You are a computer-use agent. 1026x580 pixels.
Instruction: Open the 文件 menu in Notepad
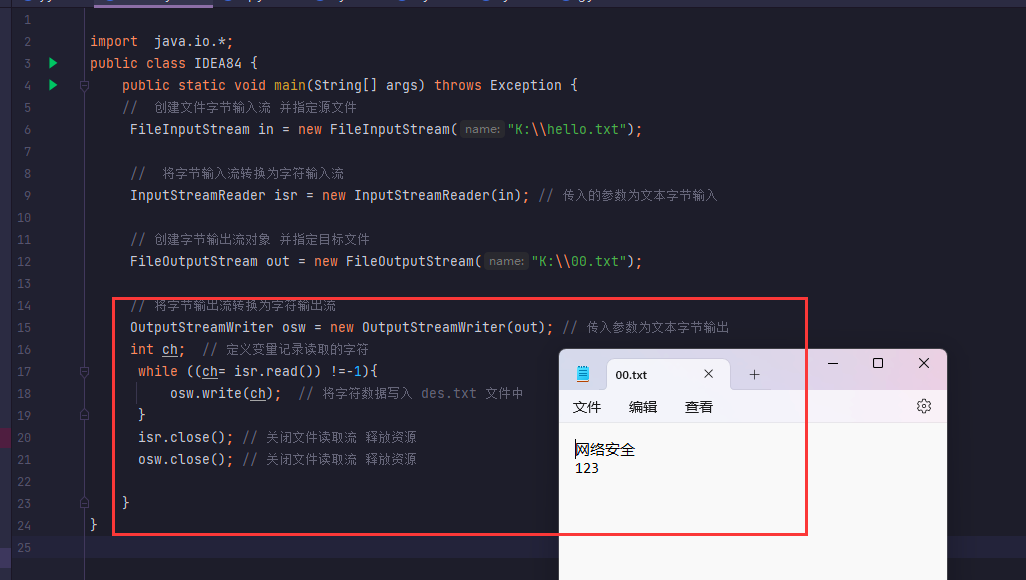(x=586, y=407)
